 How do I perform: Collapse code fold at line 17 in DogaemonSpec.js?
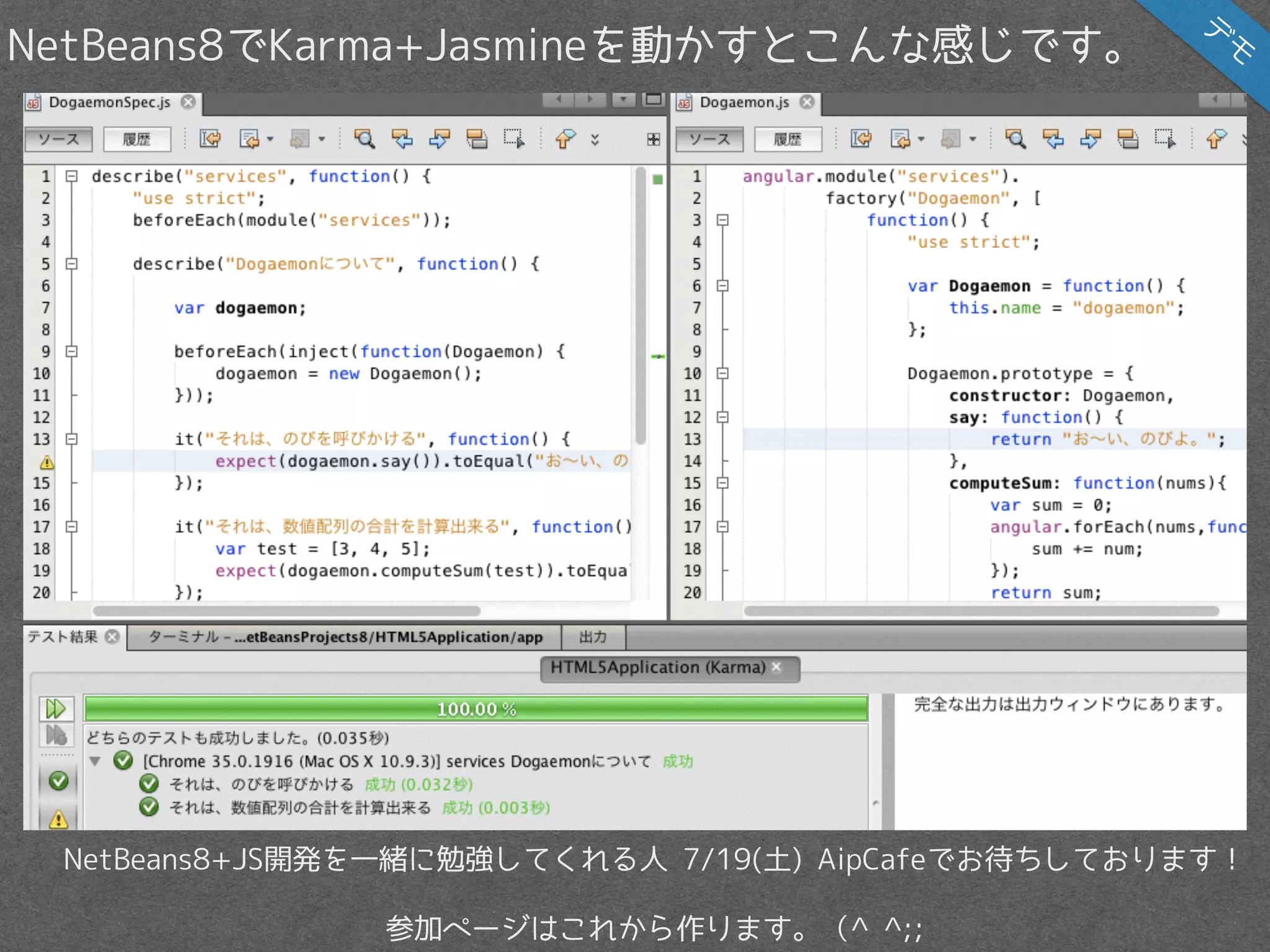72,527
